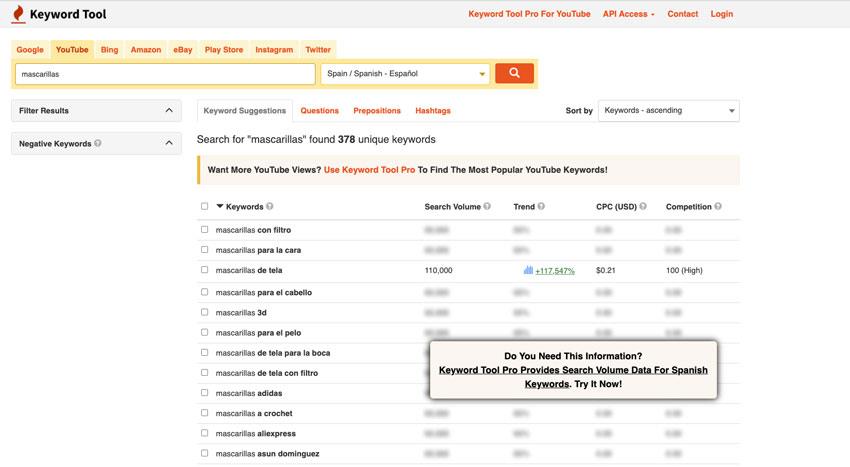Check the box for mascarillas de tela
The width and height of the screenshot is (850, 467).
[204, 270]
